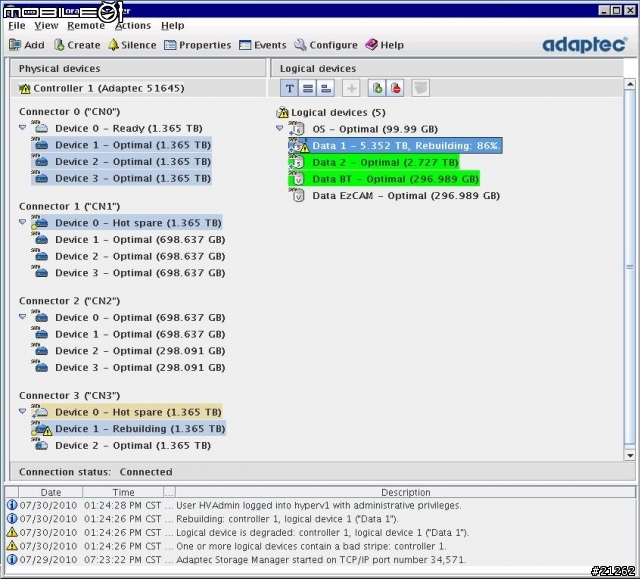Image resolution: width=640 pixels, height=579 pixels.
Task: Collapse Connector 0 device list
Action: 22,128
